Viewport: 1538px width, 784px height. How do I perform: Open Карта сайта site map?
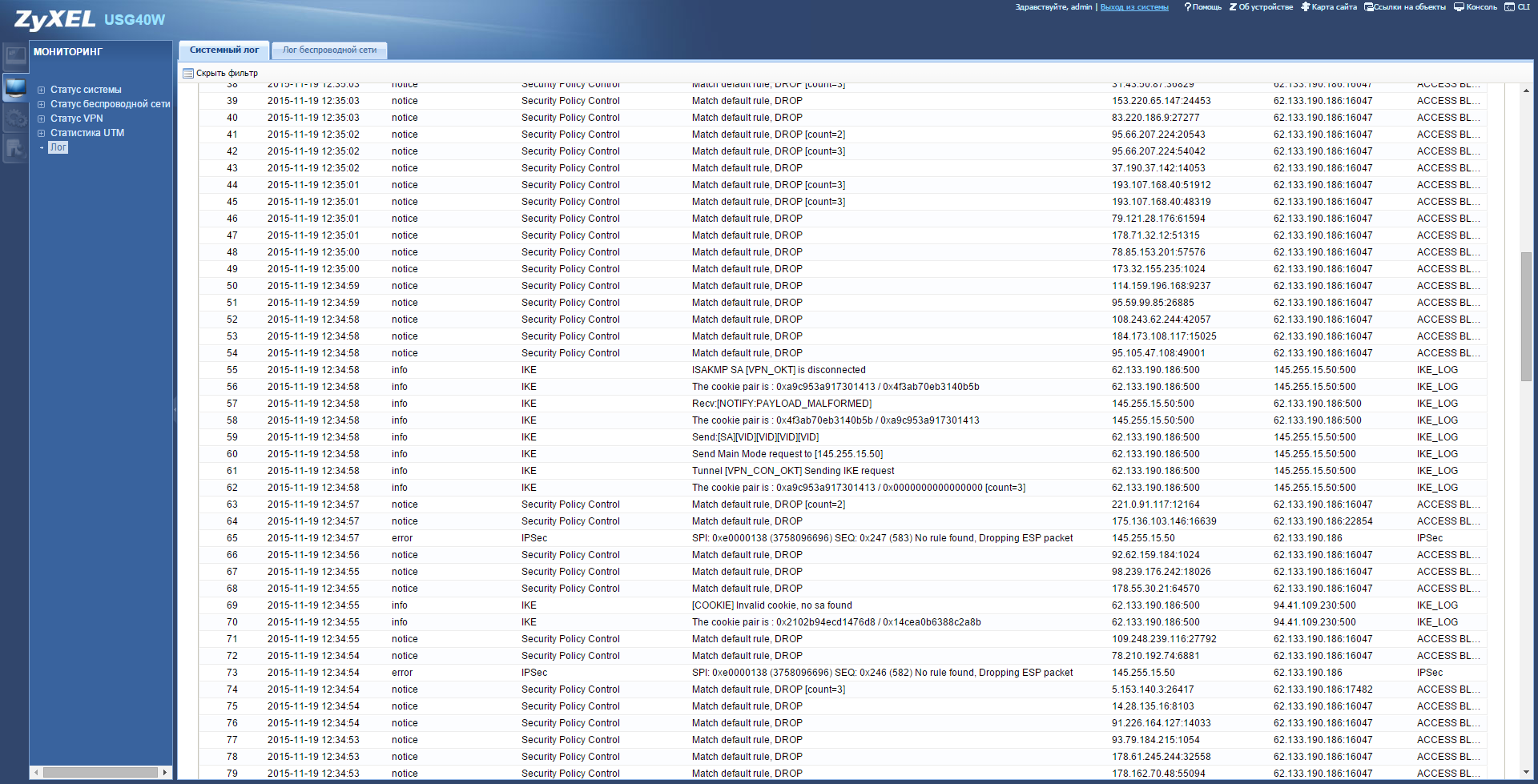tap(1329, 7)
